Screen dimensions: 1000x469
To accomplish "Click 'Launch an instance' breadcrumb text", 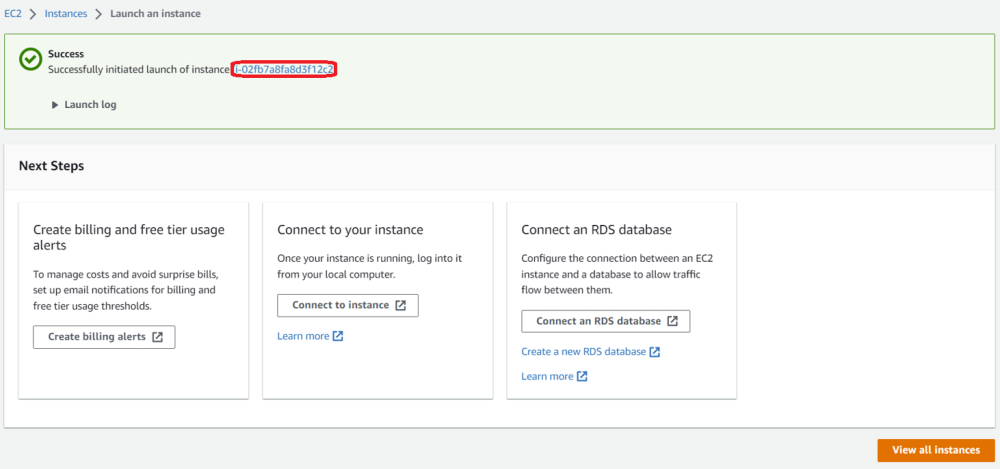I will [156, 13].
